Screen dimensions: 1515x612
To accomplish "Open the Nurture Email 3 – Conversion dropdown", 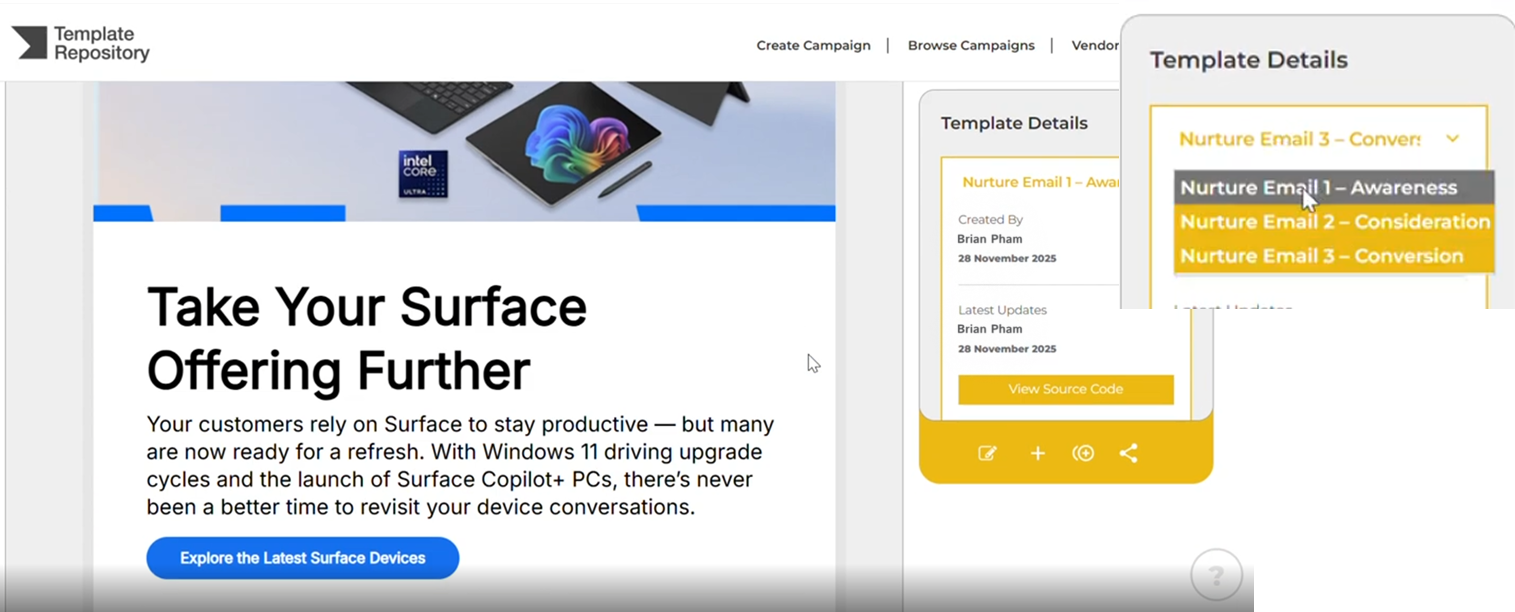I will coord(1319,139).
